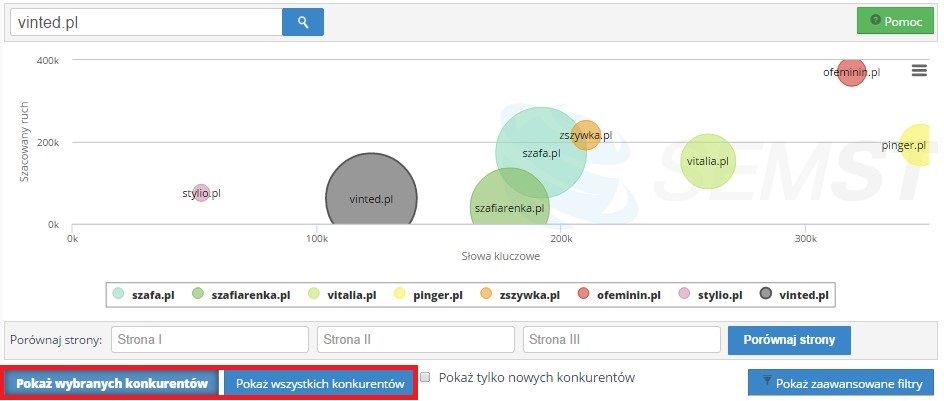Click the ofeminin.pl red bubble
The image size is (944, 401).
coord(851,72)
